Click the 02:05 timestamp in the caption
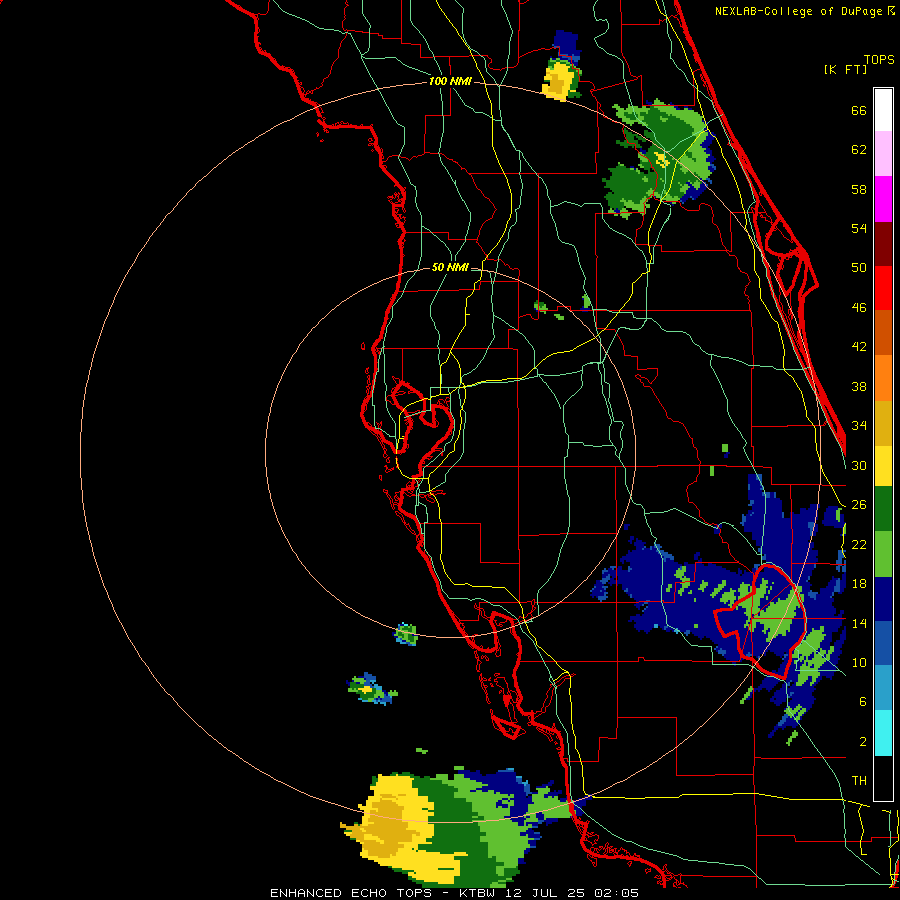 click(x=617, y=893)
